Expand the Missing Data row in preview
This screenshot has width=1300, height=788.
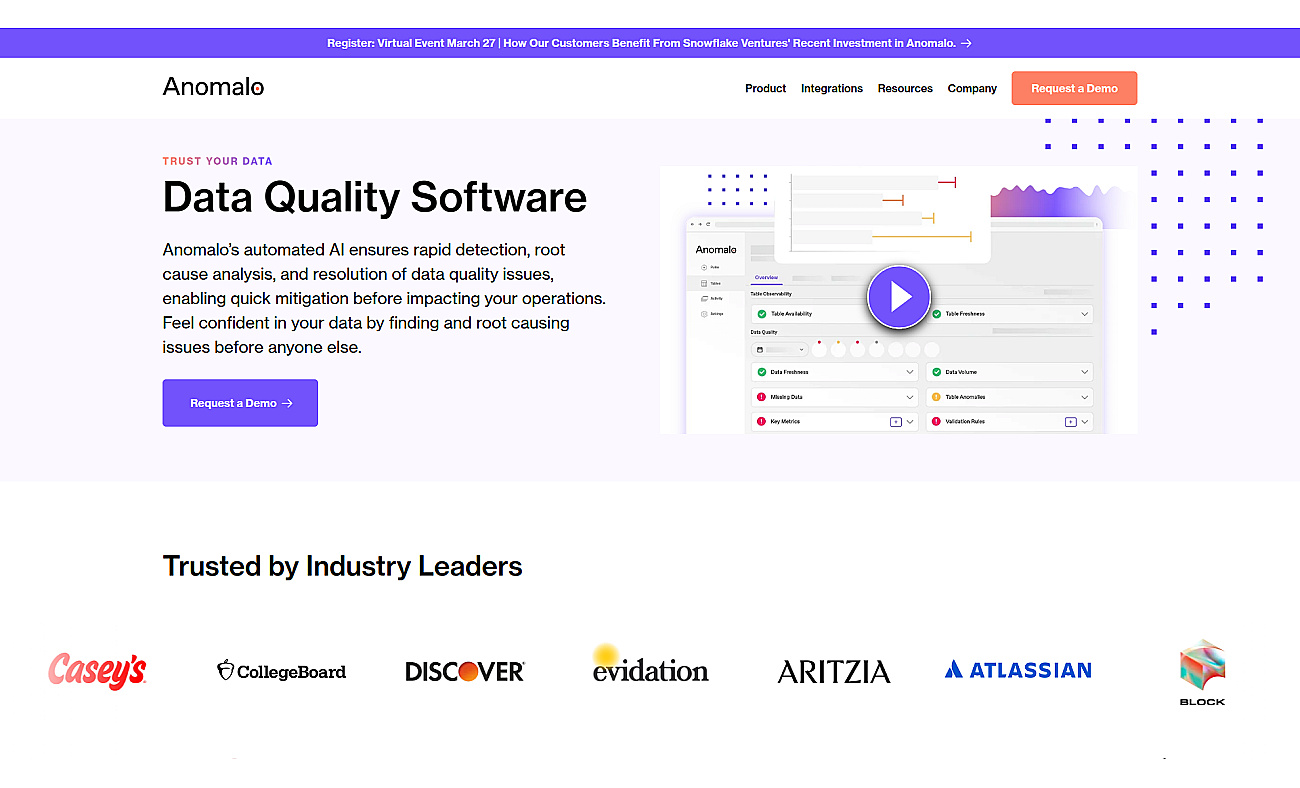tap(910, 397)
